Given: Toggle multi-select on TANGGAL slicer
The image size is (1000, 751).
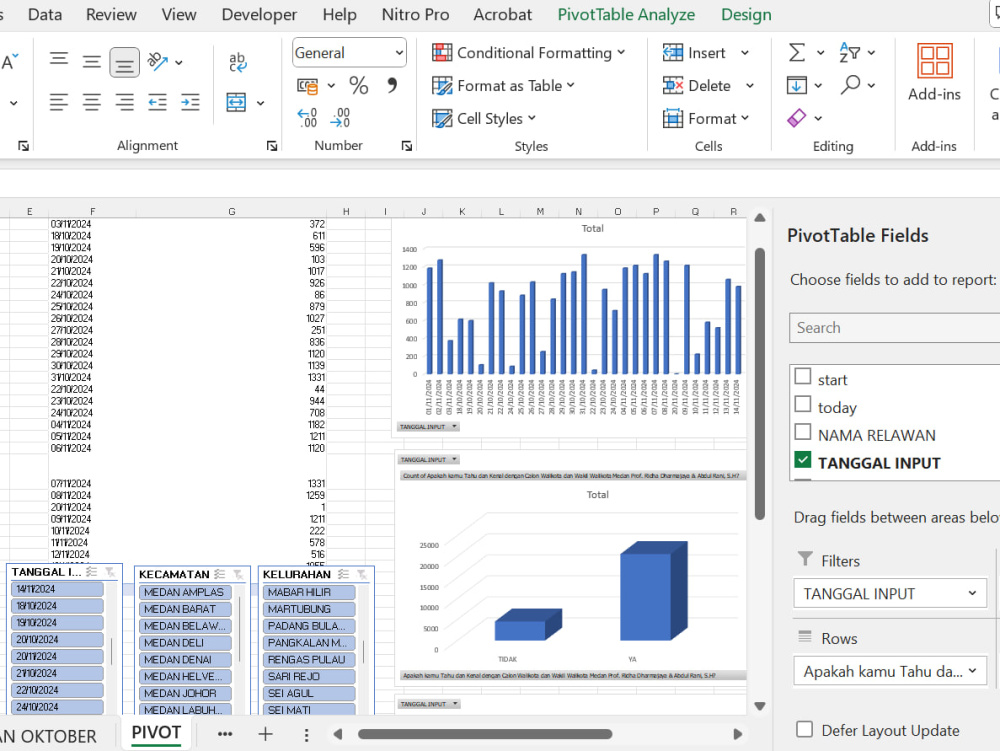Looking at the screenshot, I should click(x=92, y=572).
